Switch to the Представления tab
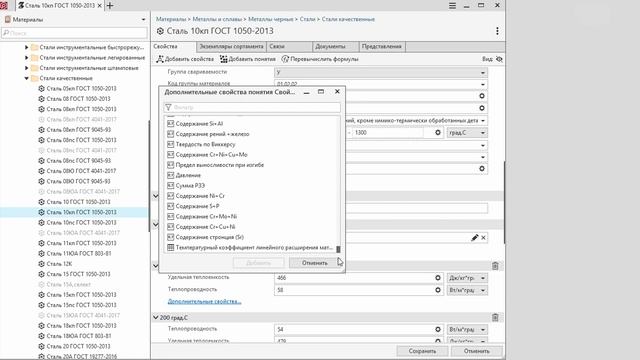 pyautogui.click(x=382, y=47)
